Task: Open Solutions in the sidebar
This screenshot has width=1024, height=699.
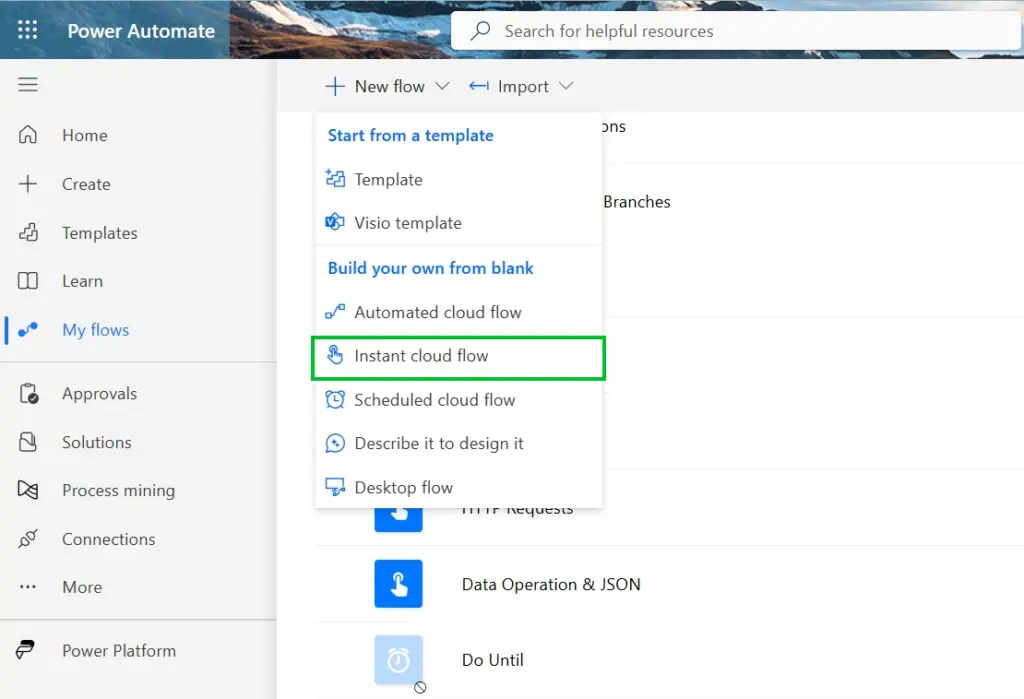Action: click(97, 442)
